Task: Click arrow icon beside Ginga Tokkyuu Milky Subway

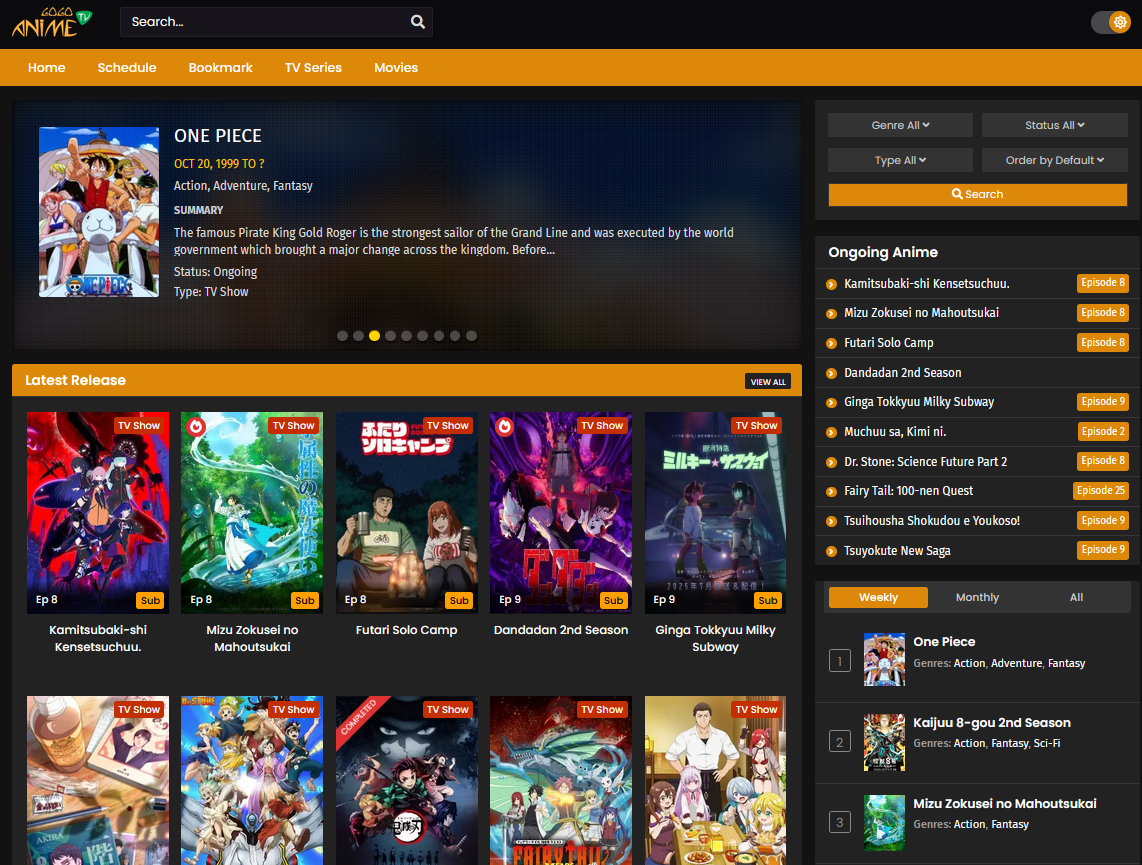Action: [831, 403]
